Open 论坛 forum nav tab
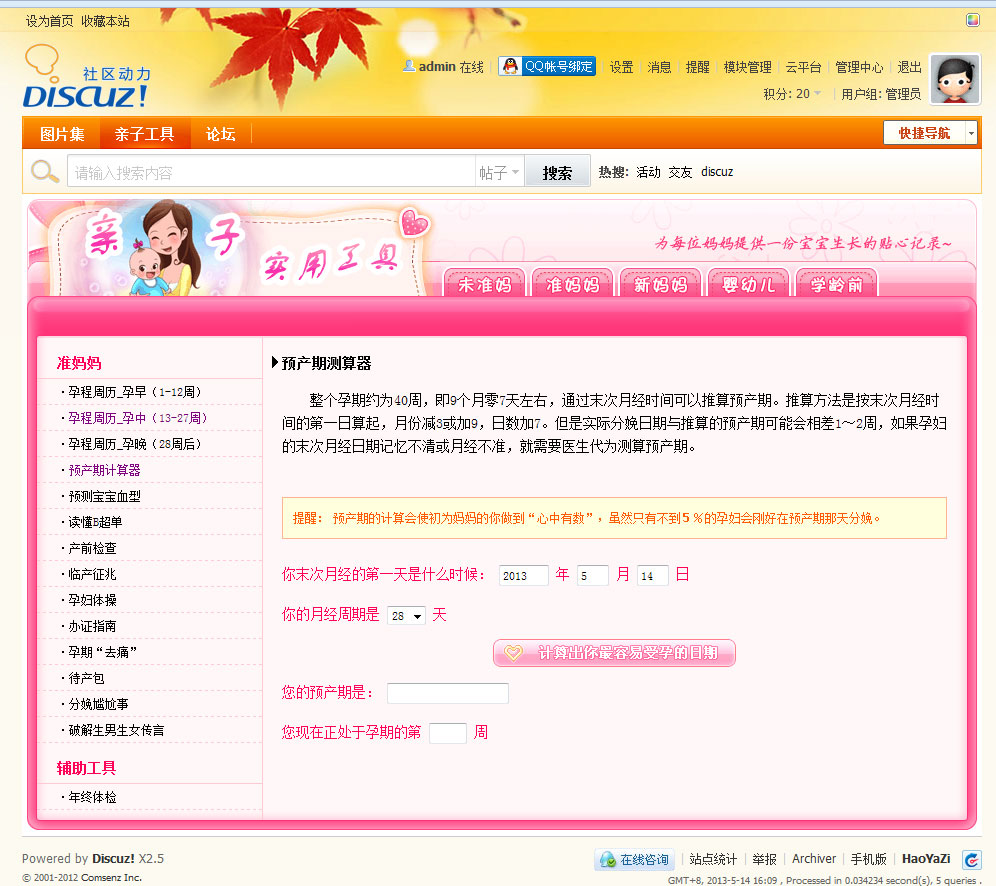 coord(220,133)
